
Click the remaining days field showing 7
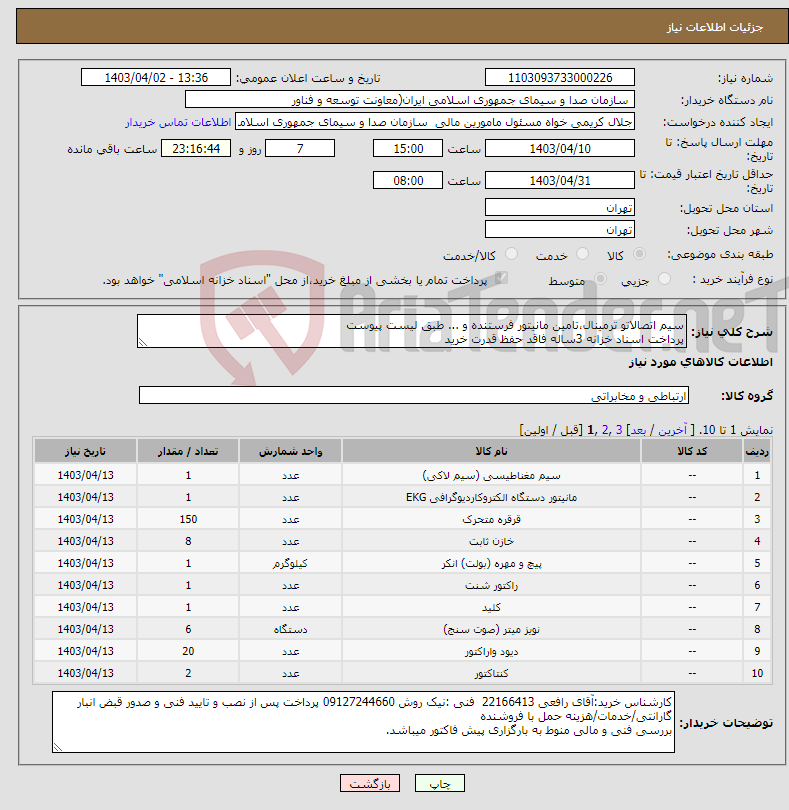300,149
